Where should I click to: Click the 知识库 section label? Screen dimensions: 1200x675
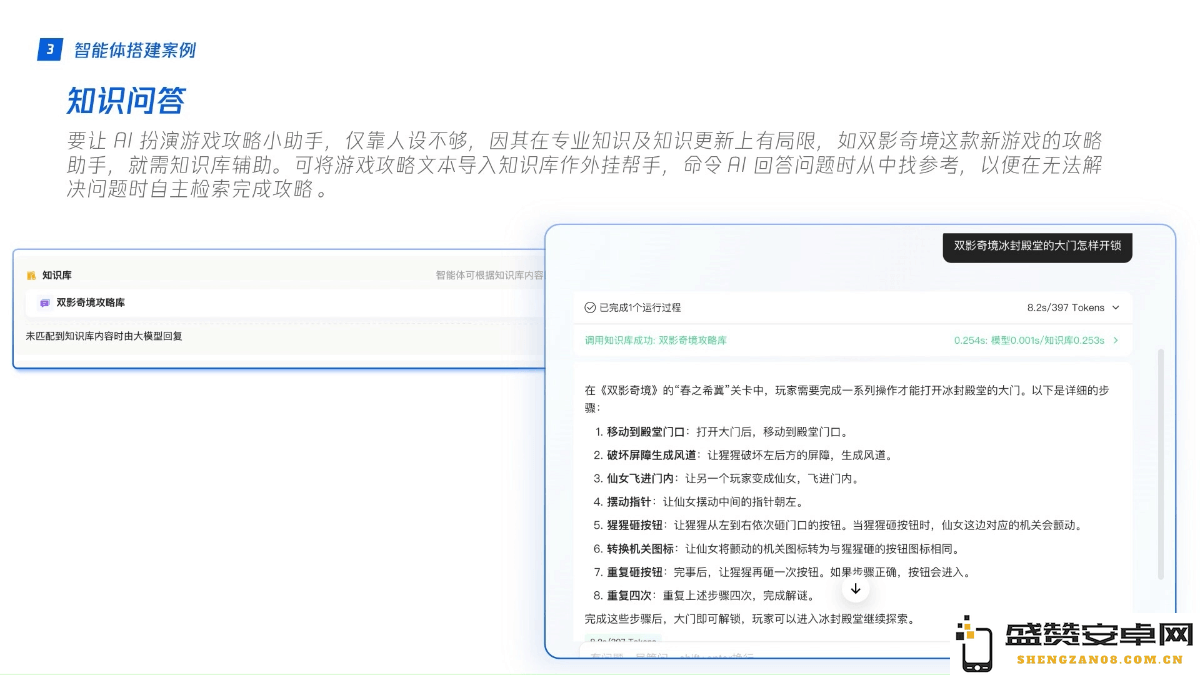[56, 275]
